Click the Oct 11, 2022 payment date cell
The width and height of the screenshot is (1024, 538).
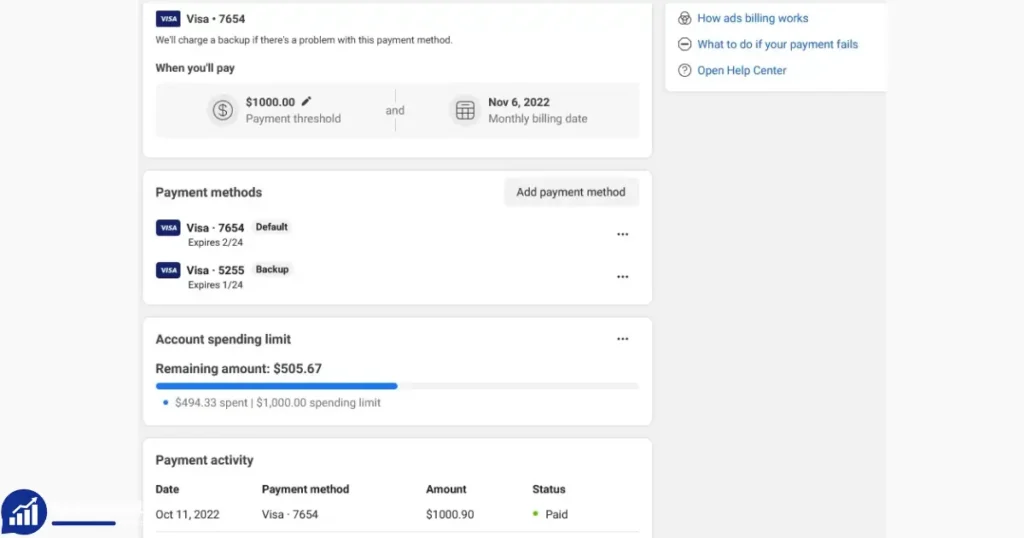(x=187, y=514)
